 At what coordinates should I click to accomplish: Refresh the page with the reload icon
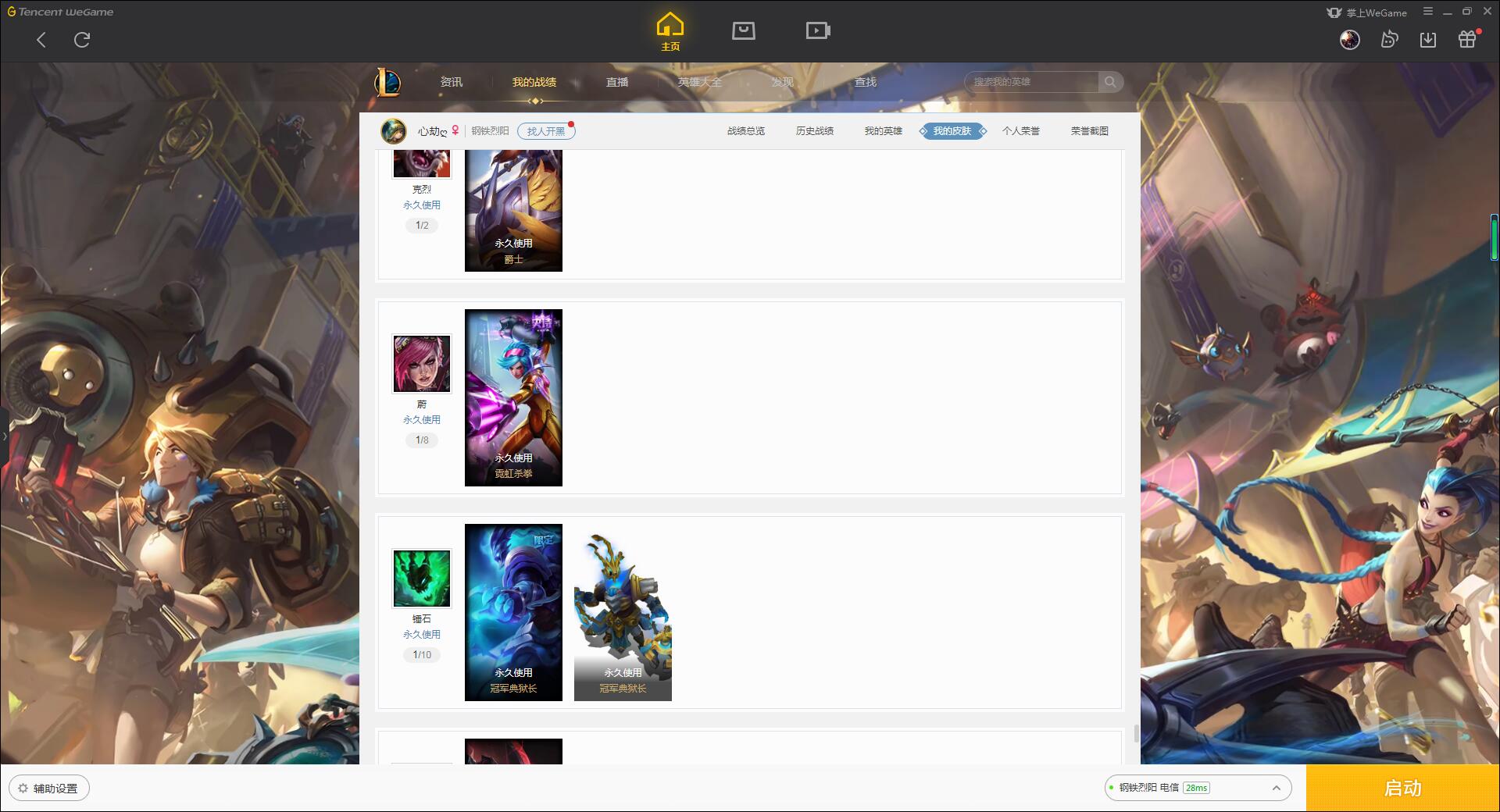(82, 40)
